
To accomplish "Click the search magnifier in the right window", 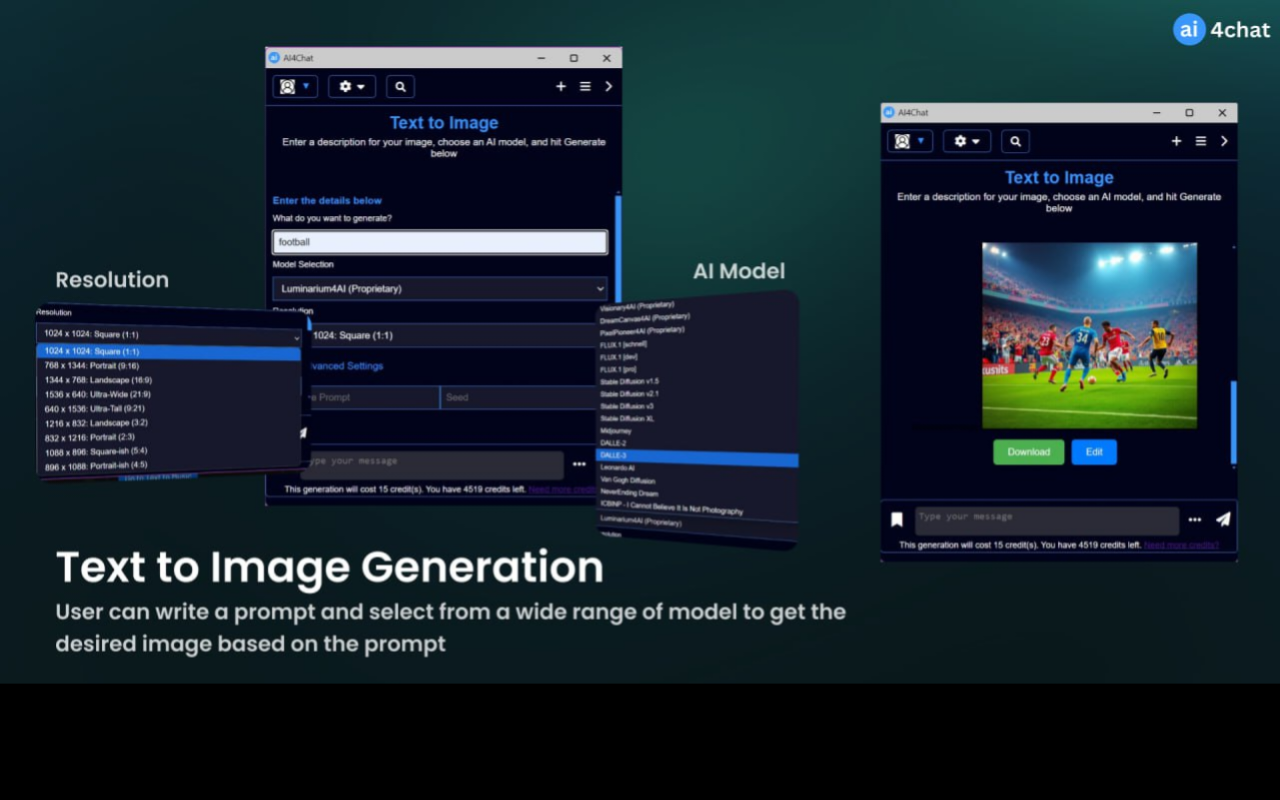I will click(x=1015, y=141).
